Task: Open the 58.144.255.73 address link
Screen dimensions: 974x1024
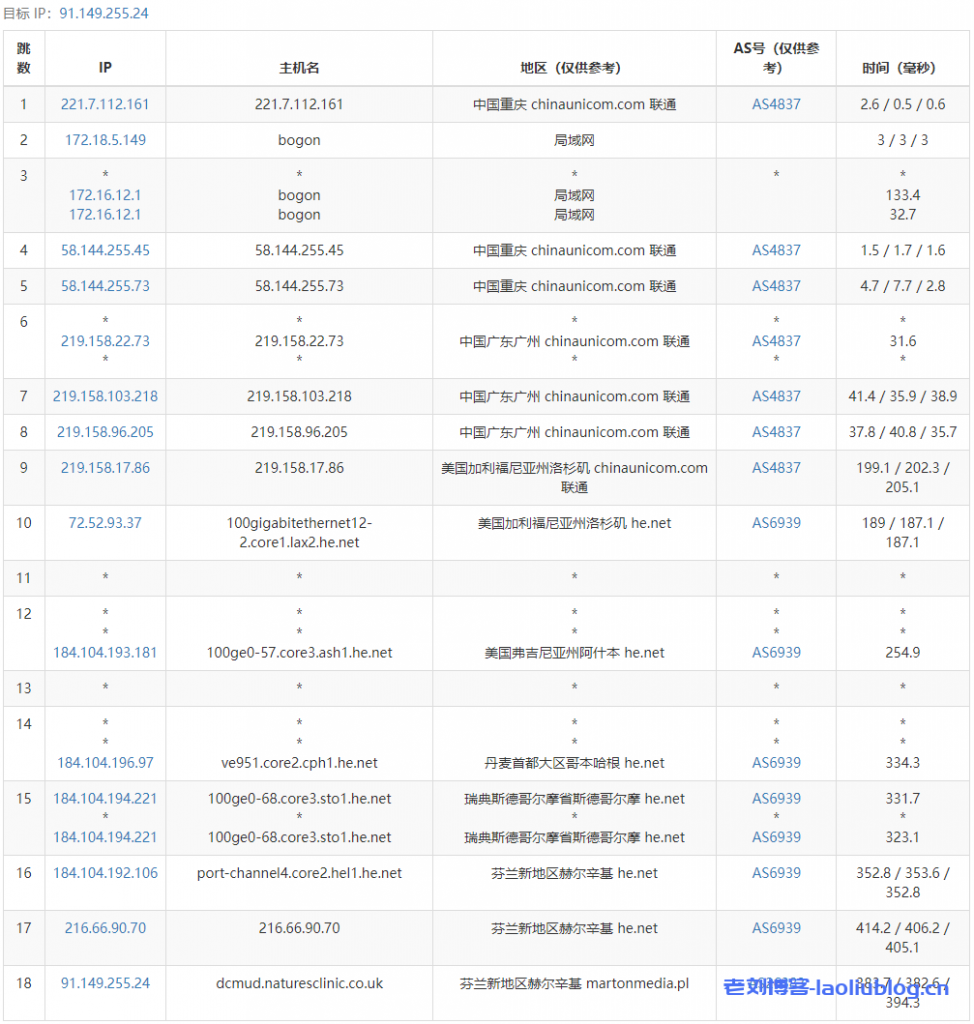Action: pos(105,286)
